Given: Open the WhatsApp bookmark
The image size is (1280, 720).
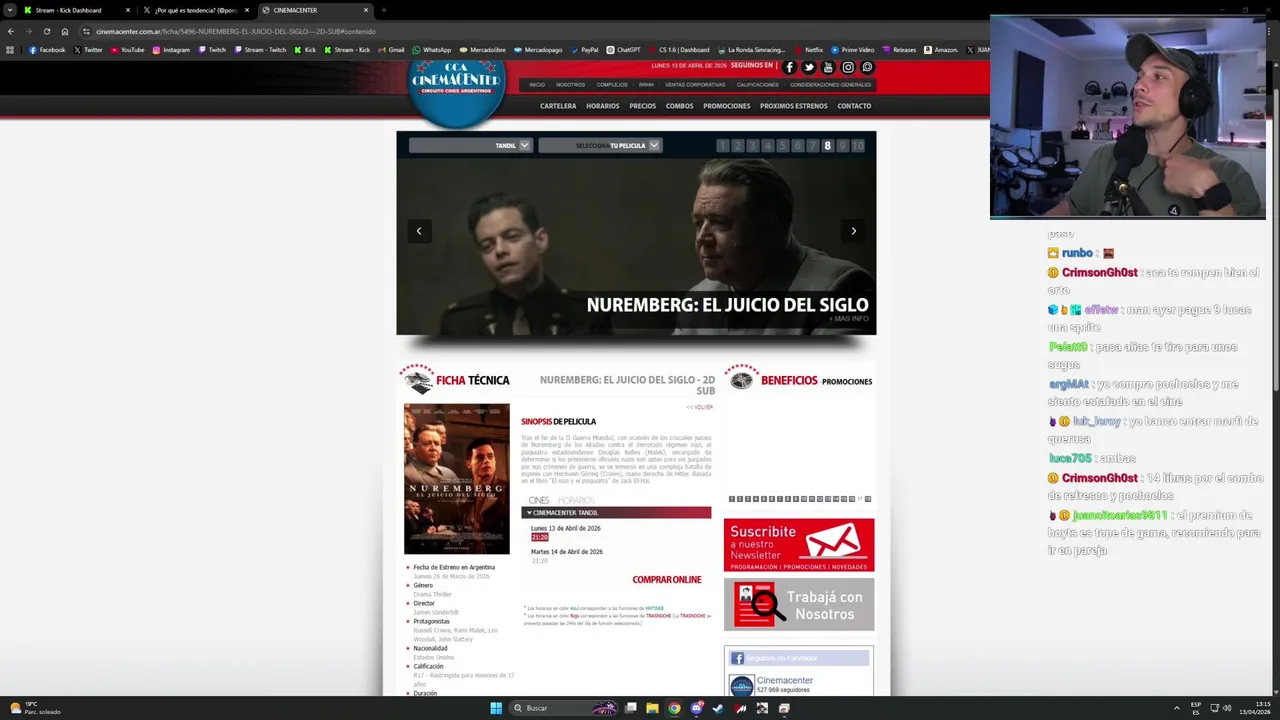Looking at the screenshot, I should pyautogui.click(x=432, y=50).
